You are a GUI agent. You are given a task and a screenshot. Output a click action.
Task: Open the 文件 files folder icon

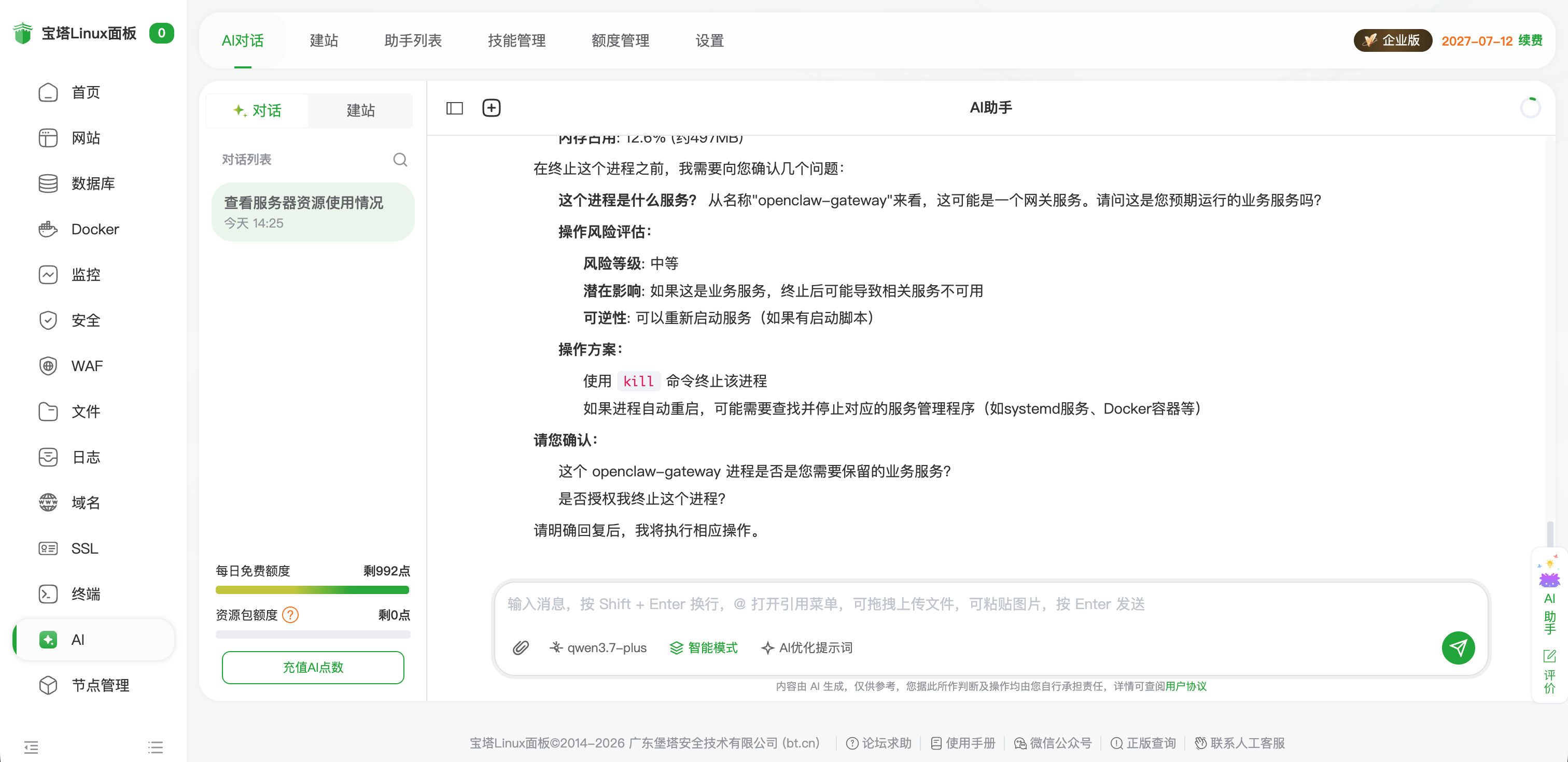48,412
